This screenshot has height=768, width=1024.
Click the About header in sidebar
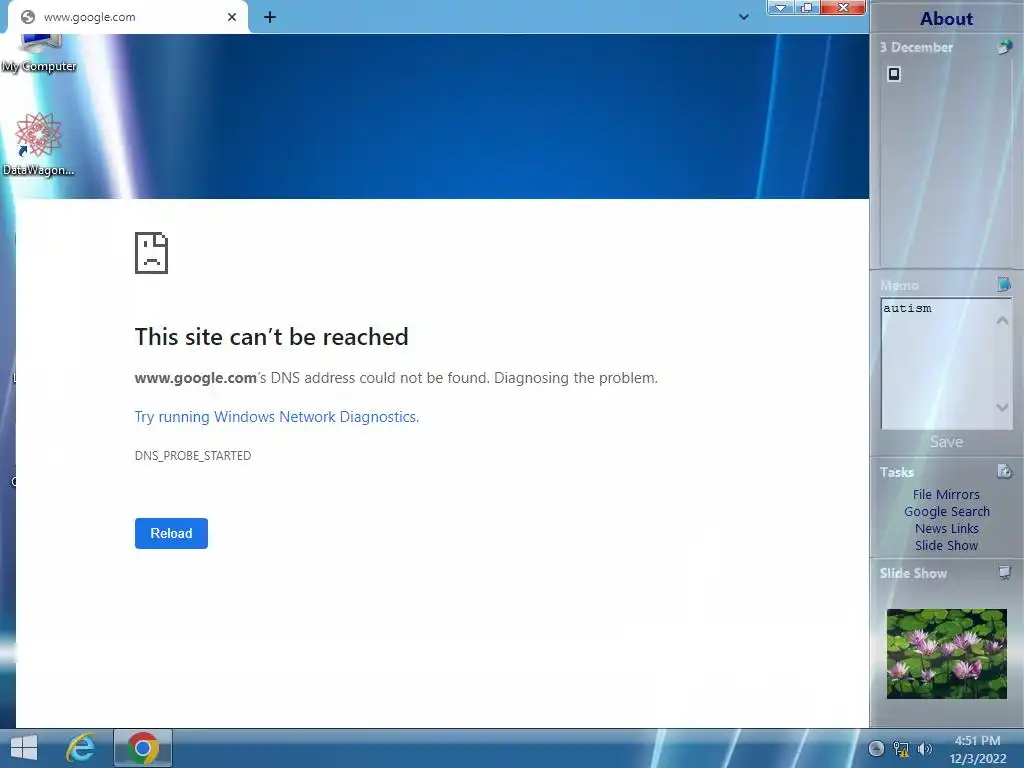[x=946, y=19]
